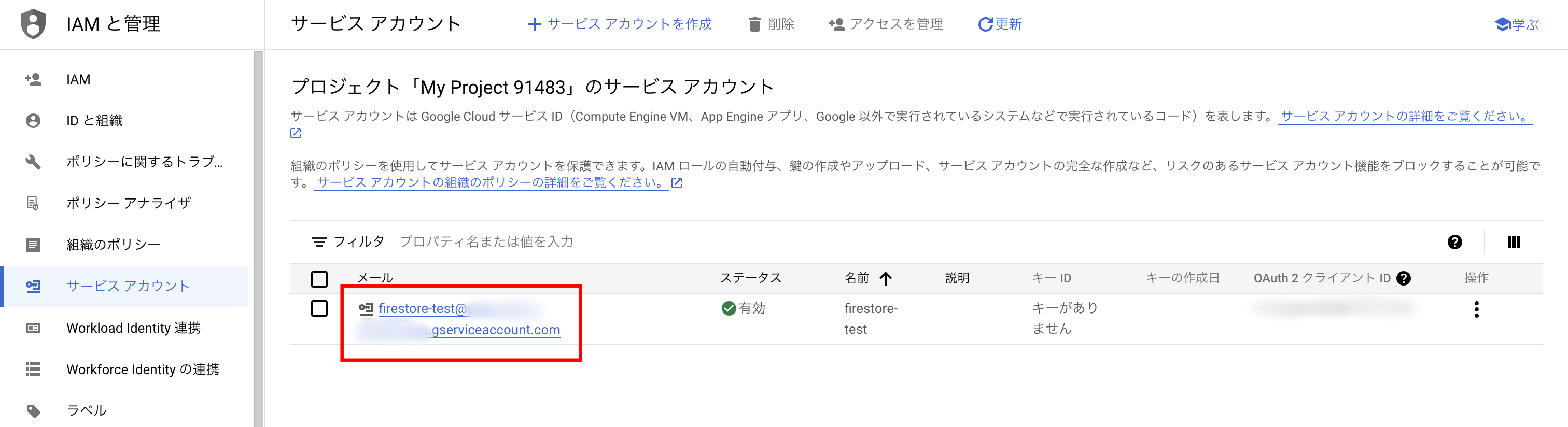The width and height of the screenshot is (1568, 427).
Task: Click the フィルタ filter icon
Action: coord(318,242)
